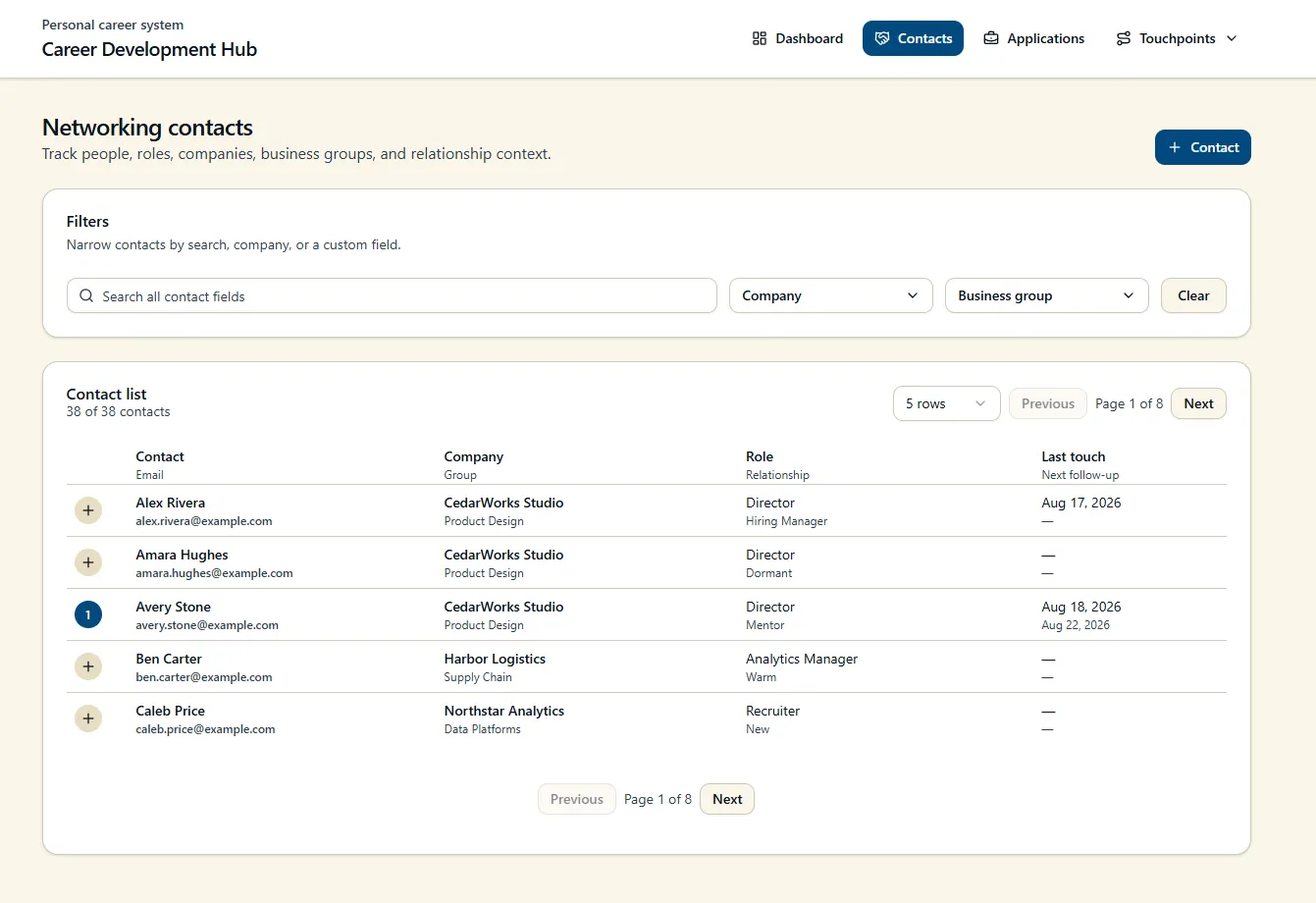Click Aug 17, 2026 last touch date
The width and height of the screenshot is (1316, 903).
pyautogui.click(x=1081, y=503)
